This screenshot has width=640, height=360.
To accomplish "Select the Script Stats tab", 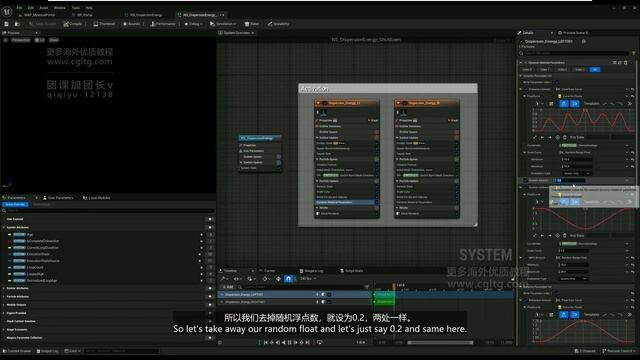I will (352, 271).
